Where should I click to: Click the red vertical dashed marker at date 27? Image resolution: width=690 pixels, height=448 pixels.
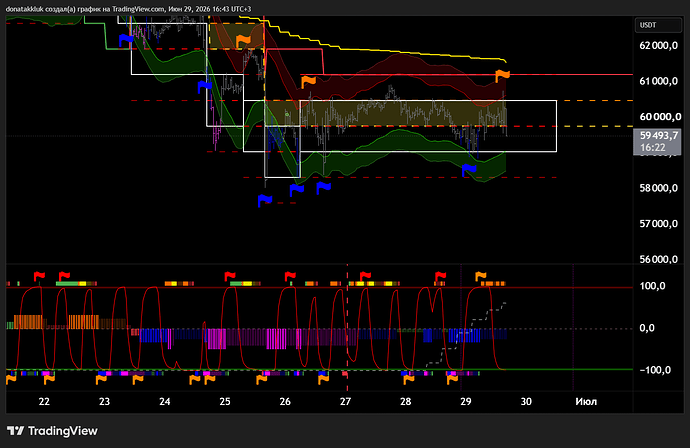(x=347, y=328)
